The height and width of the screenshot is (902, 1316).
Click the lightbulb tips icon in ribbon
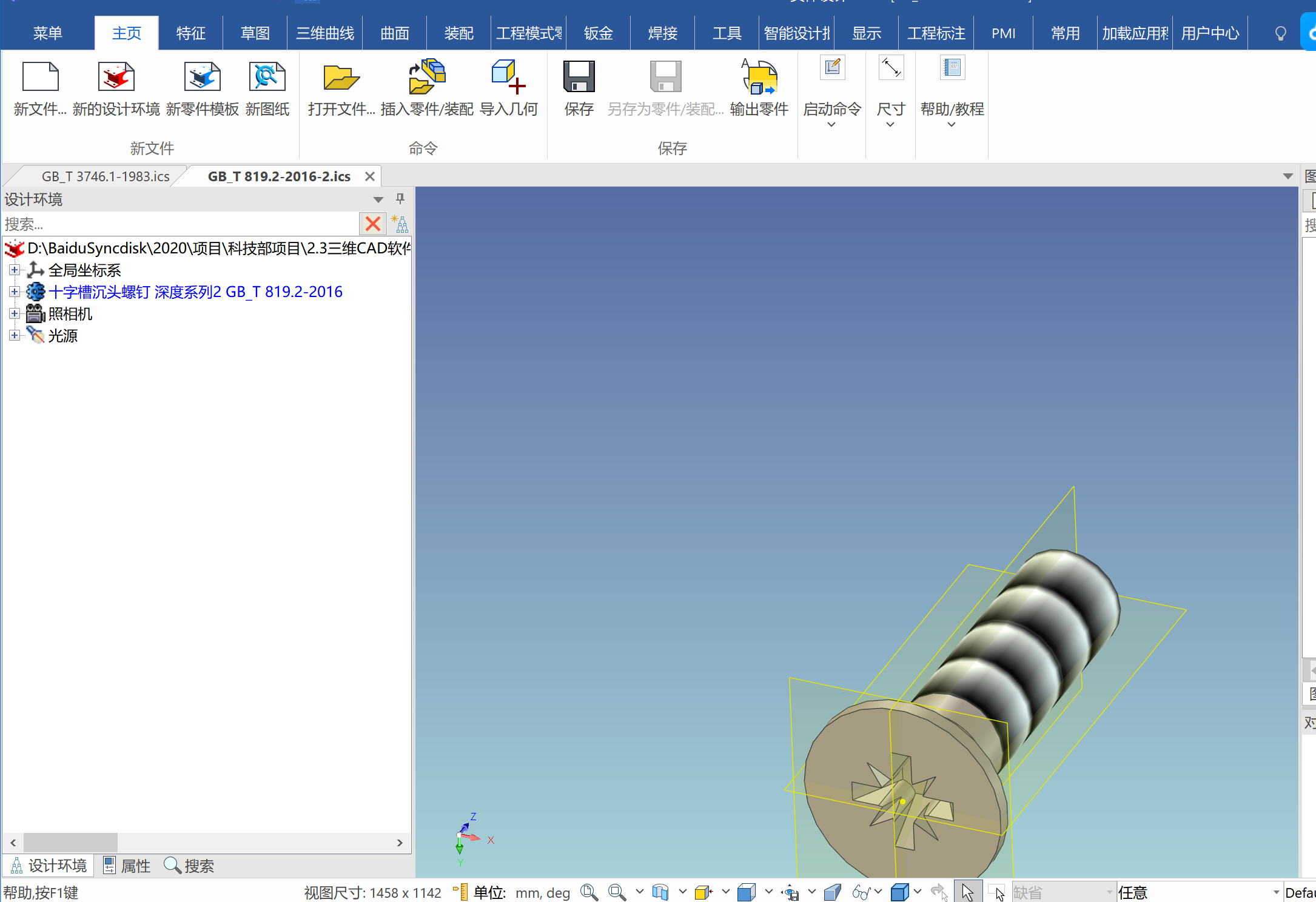[x=1280, y=33]
